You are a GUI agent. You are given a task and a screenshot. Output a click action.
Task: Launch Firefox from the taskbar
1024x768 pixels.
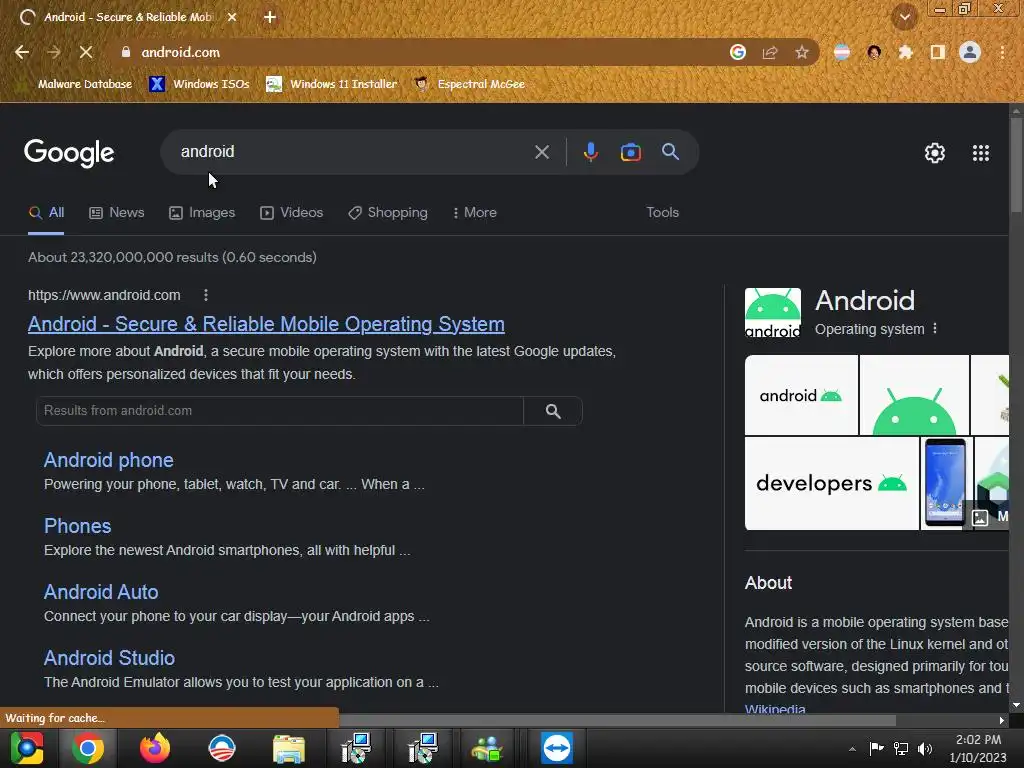click(155, 748)
